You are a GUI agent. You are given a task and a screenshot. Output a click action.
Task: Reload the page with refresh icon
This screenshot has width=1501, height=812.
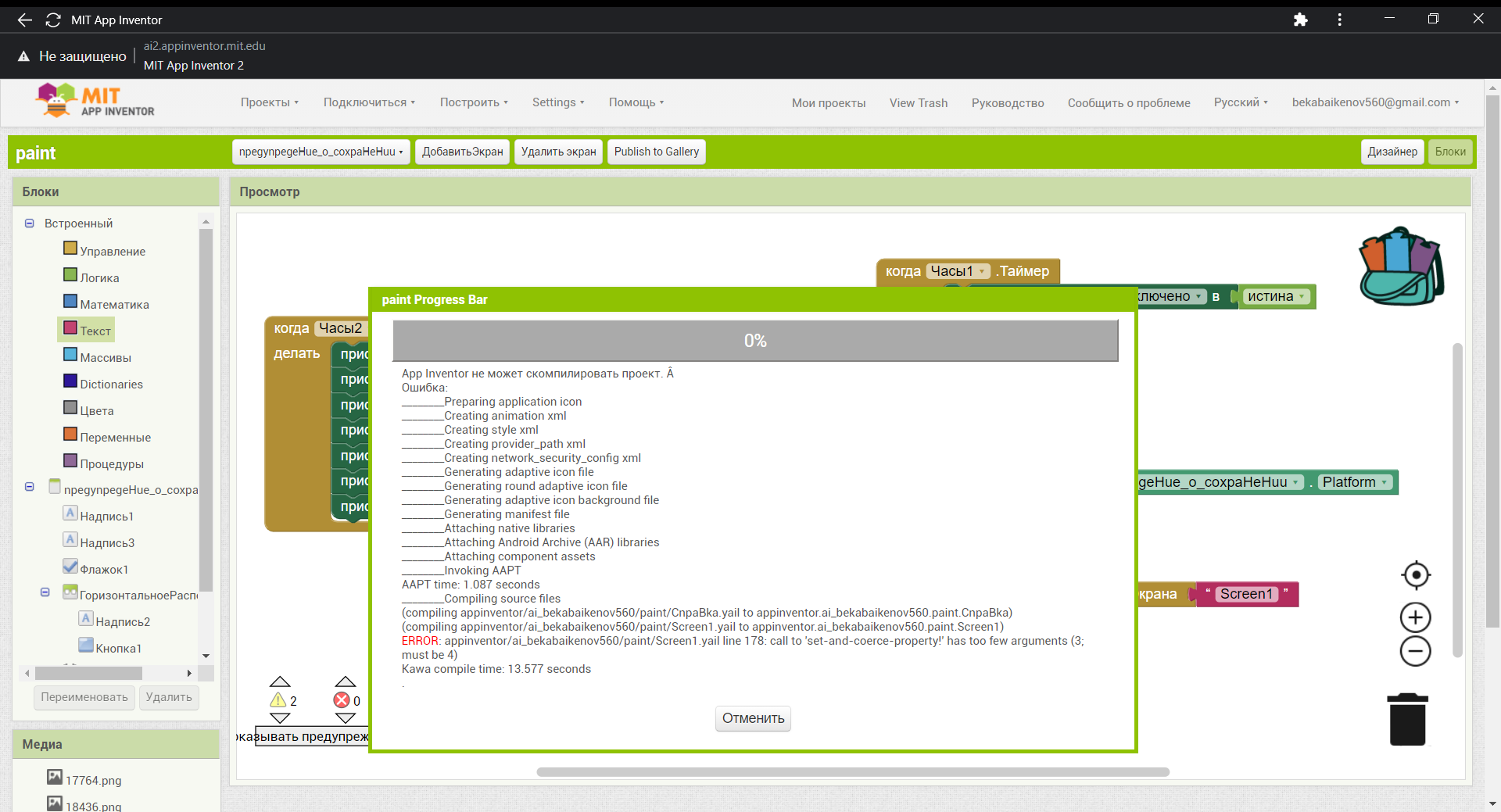53,20
